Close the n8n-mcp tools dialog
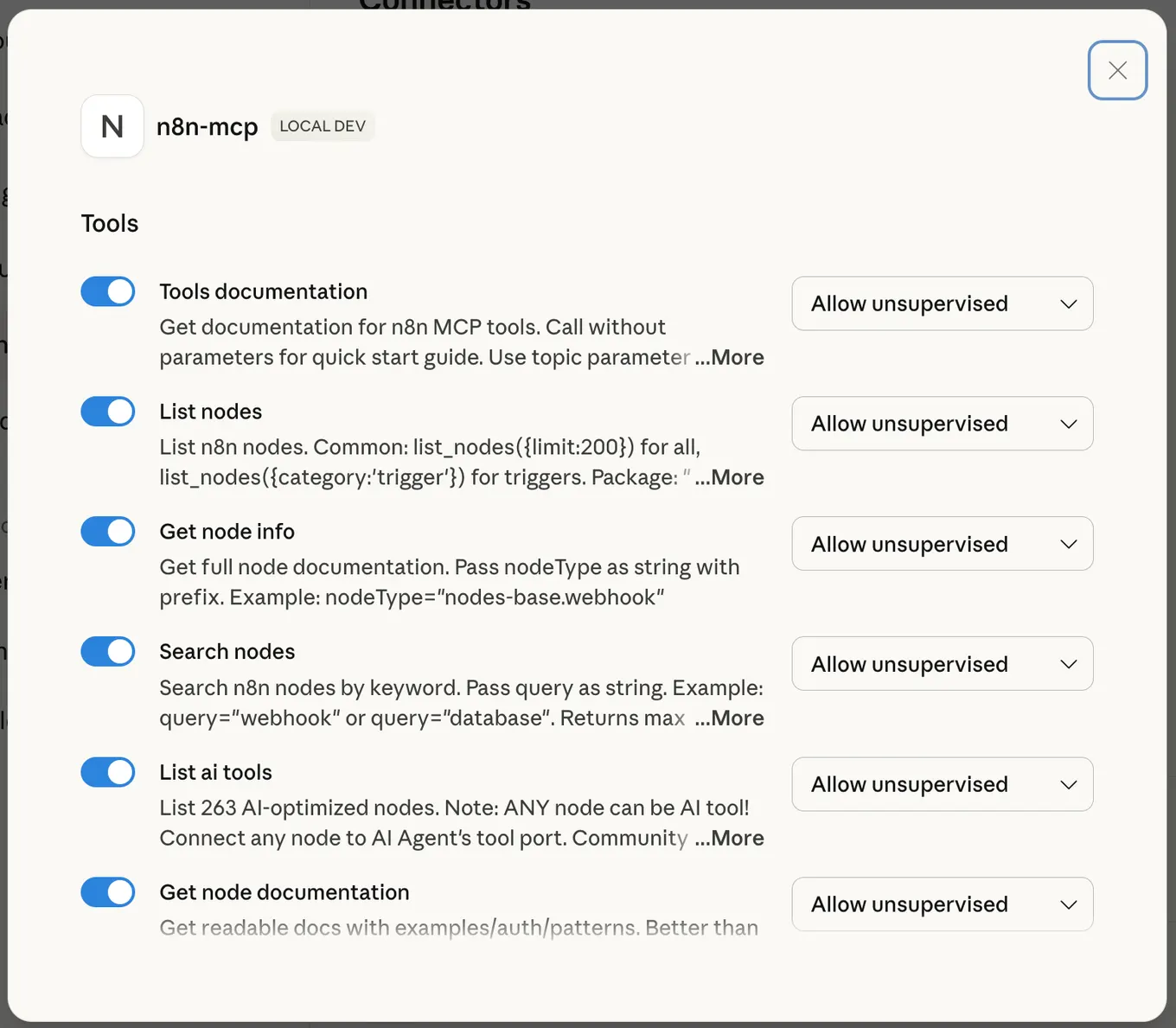 tap(1117, 70)
